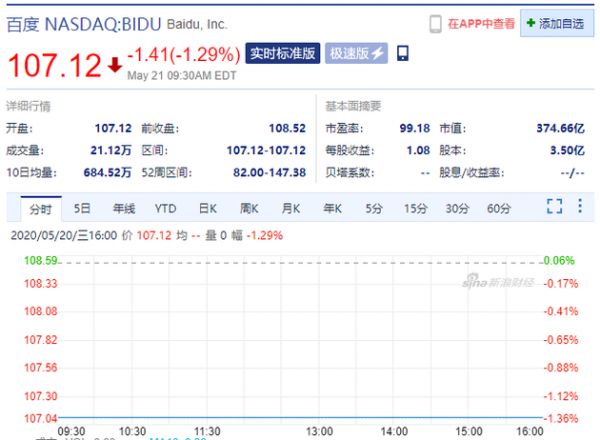Switch to 实时标准版 mode

pyautogui.click(x=282, y=54)
